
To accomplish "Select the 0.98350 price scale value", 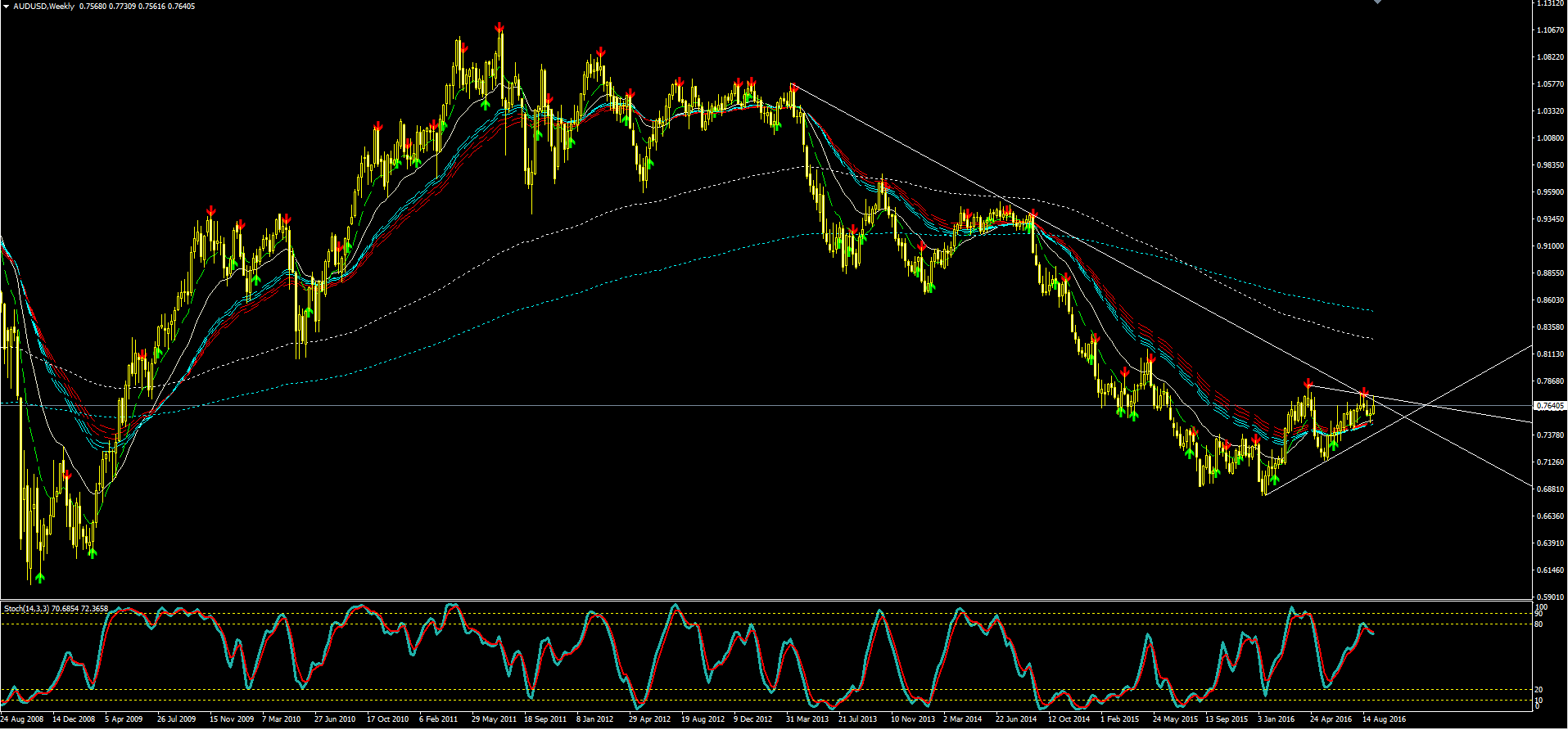I will pyautogui.click(x=1551, y=165).
